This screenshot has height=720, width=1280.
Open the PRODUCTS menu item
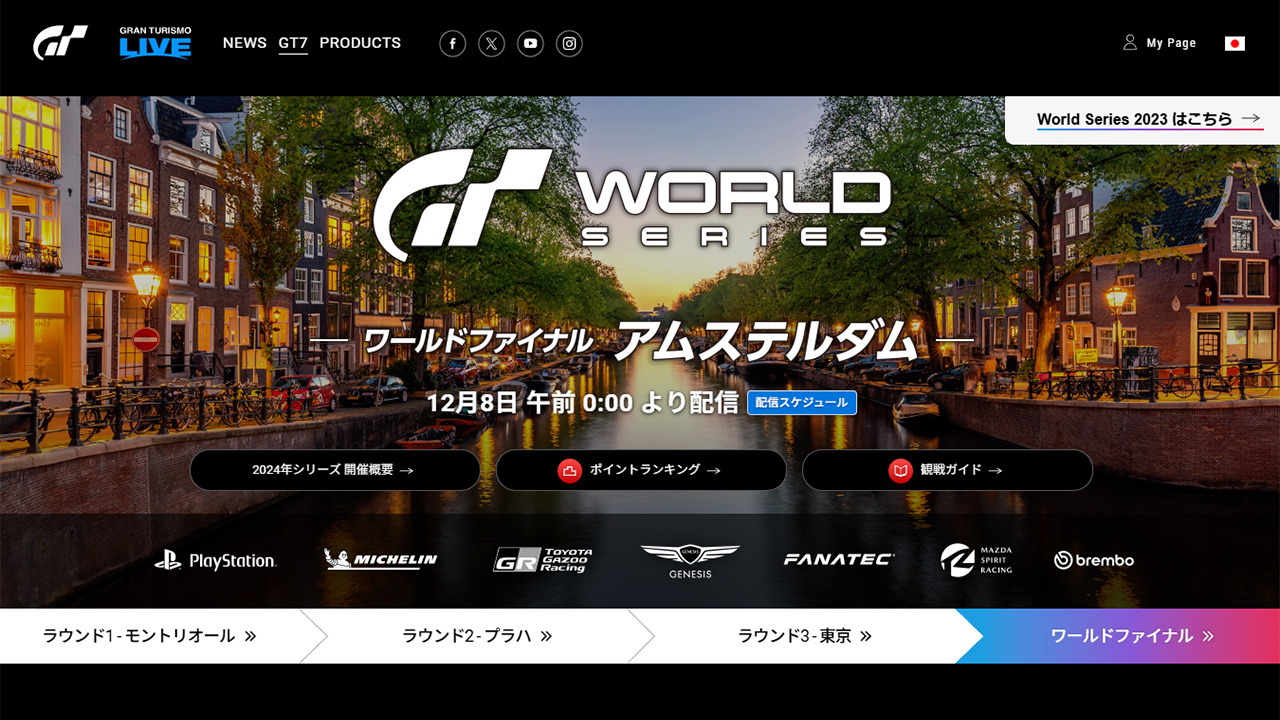(x=360, y=43)
